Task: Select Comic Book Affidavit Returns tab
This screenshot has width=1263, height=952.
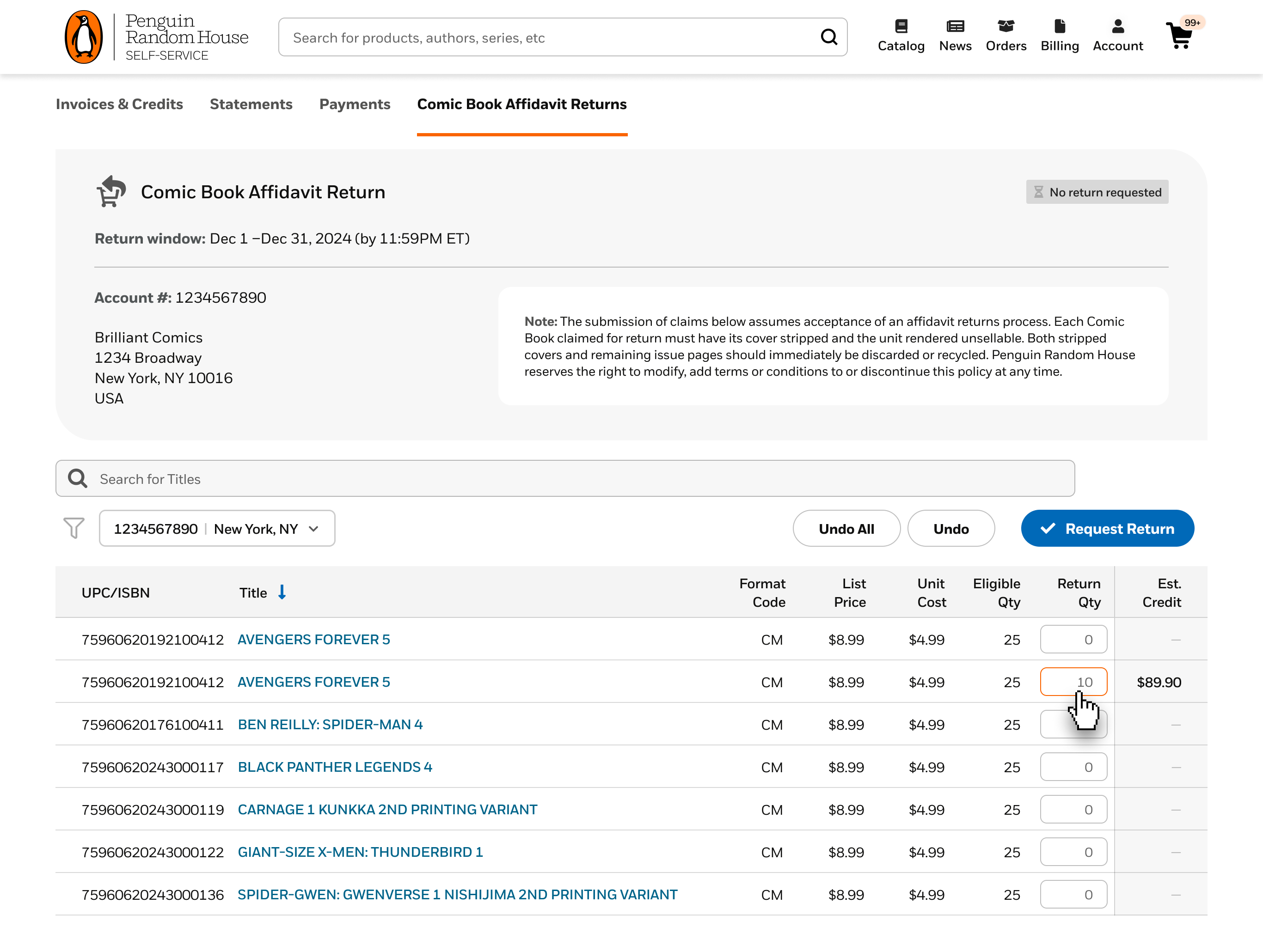Action: pyautogui.click(x=522, y=104)
